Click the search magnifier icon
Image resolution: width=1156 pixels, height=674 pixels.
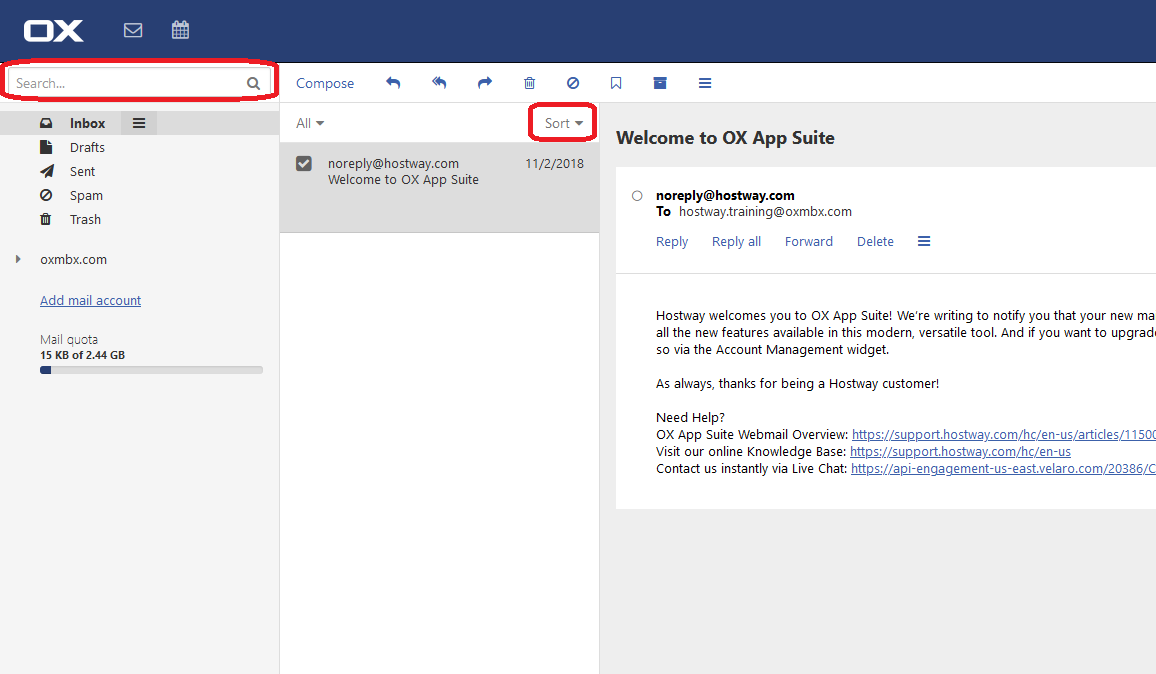click(254, 83)
